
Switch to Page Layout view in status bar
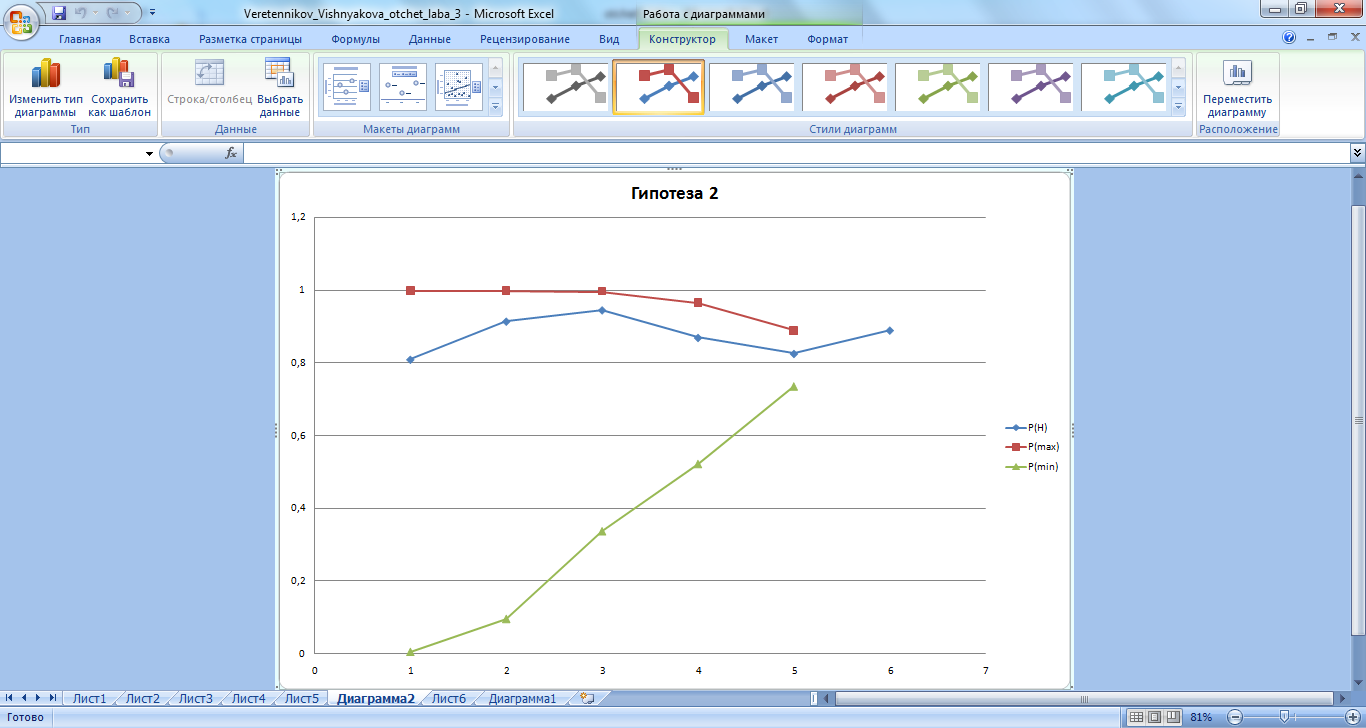pyautogui.click(x=1154, y=717)
